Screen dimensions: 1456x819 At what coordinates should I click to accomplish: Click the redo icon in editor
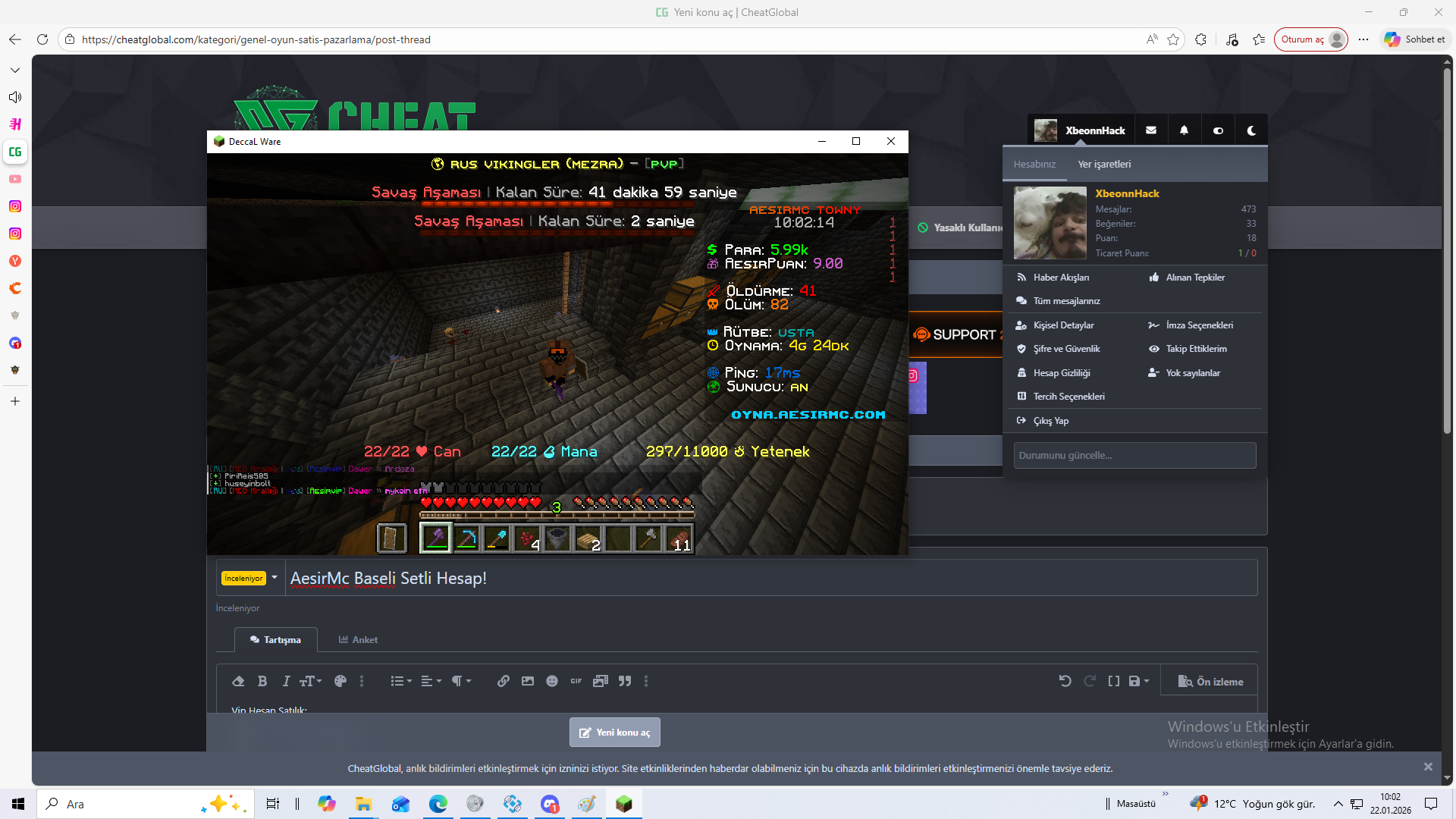click(x=1090, y=681)
